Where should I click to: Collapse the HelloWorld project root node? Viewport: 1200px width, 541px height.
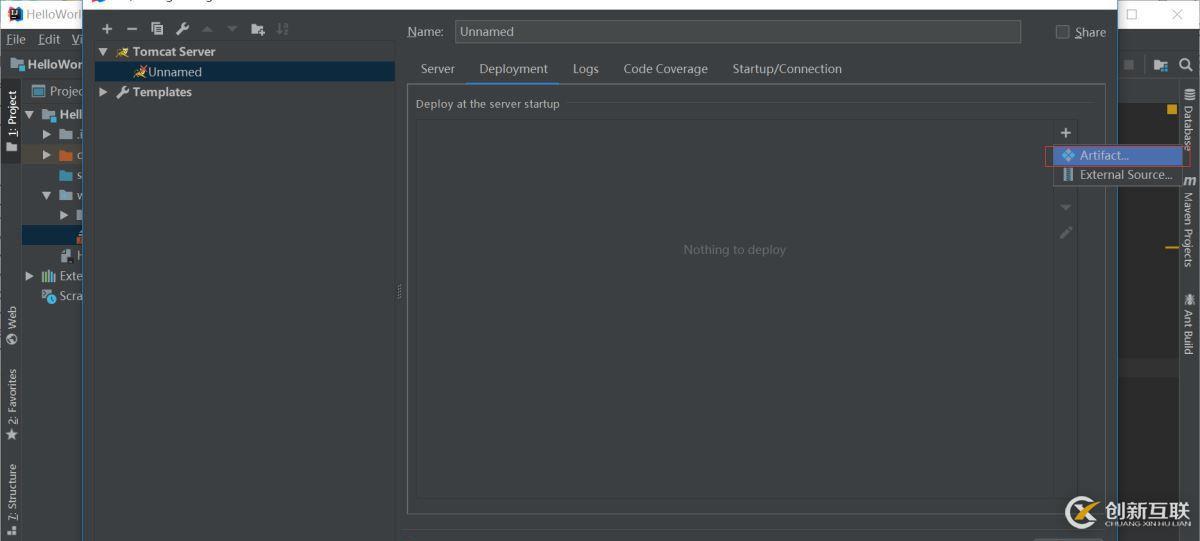coord(29,114)
